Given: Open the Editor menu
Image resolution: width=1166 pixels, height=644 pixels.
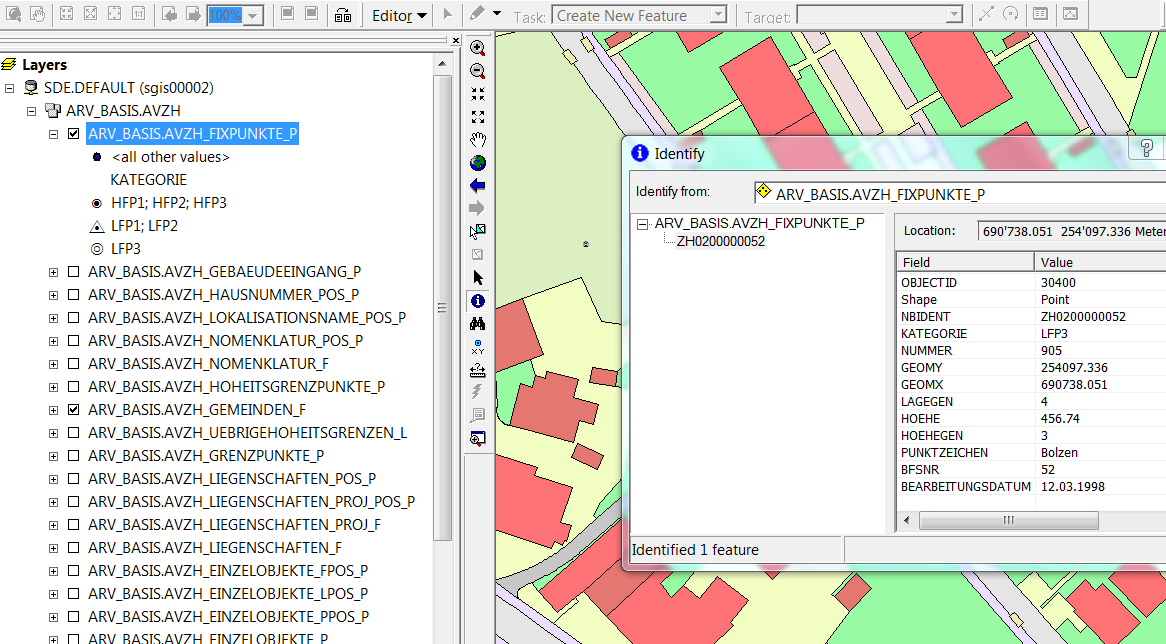Looking at the screenshot, I should (x=399, y=16).
